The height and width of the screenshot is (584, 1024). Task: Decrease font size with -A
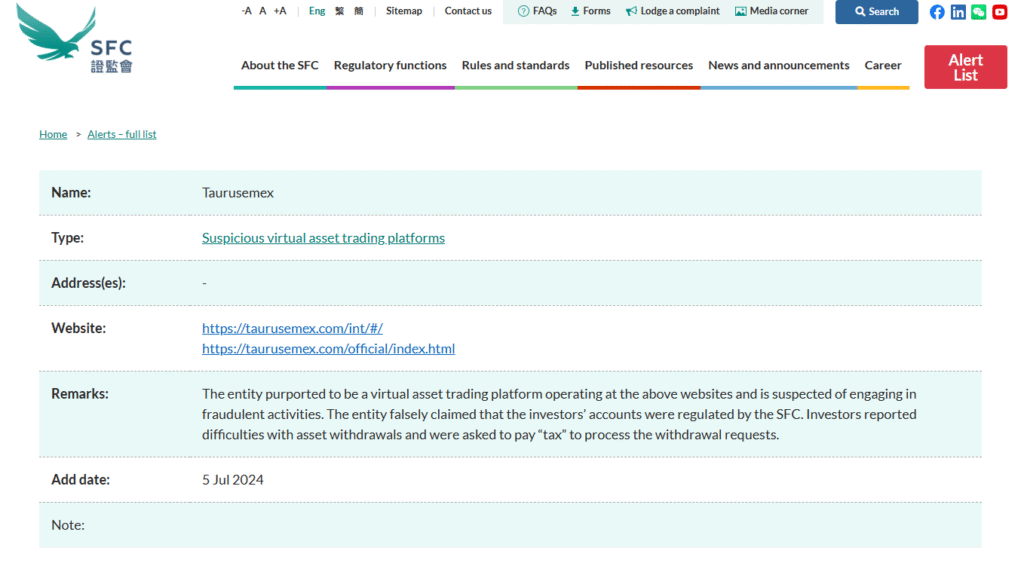(246, 10)
